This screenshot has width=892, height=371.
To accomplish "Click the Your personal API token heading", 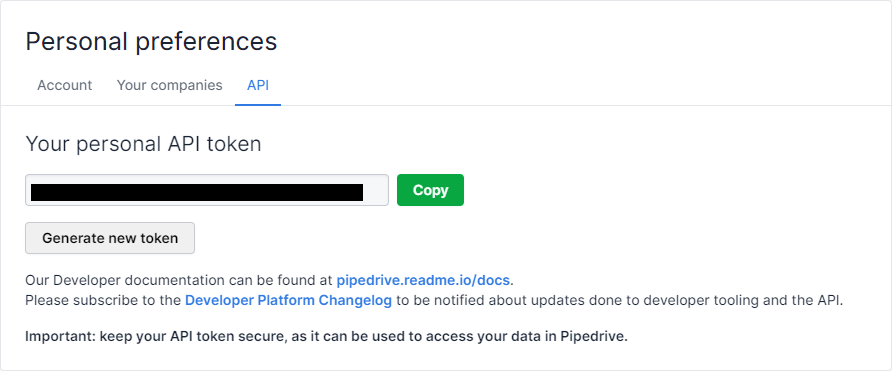I will (143, 145).
